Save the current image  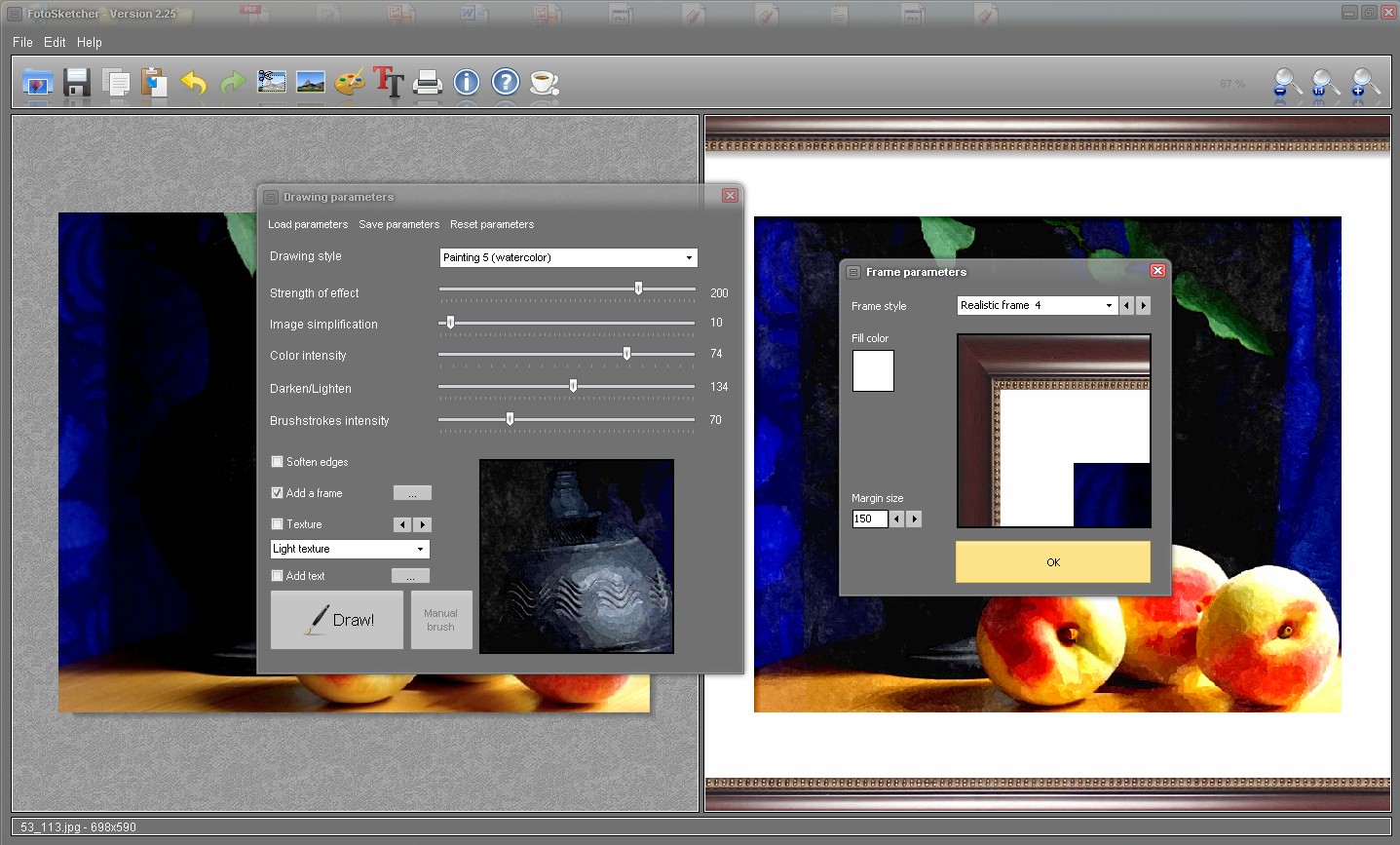[x=76, y=83]
